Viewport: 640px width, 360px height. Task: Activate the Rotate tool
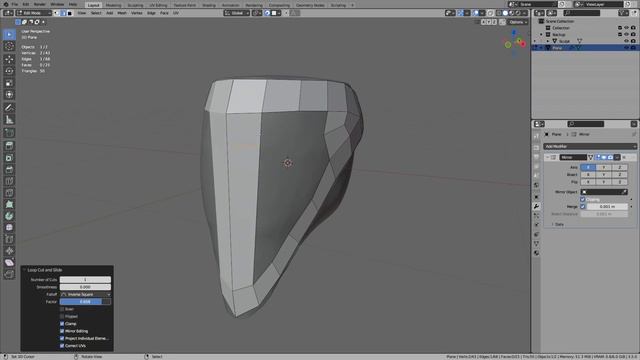point(9,71)
